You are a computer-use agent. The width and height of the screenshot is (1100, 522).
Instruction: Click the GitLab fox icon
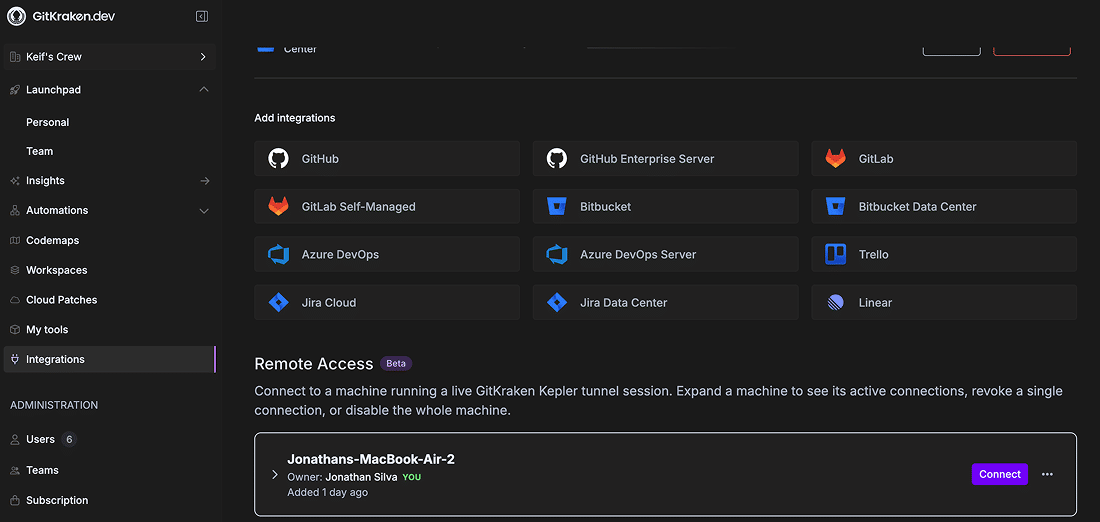coord(836,159)
